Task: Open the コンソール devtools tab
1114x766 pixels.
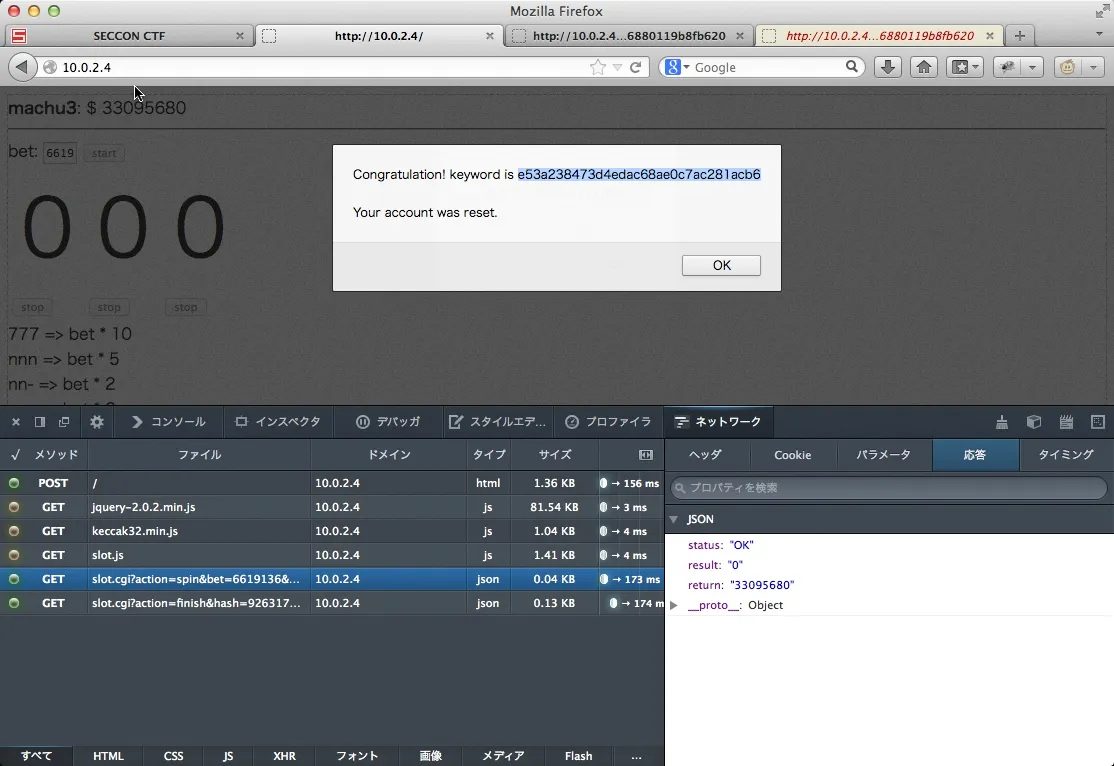Action: pyautogui.click(x=168, y=422)
